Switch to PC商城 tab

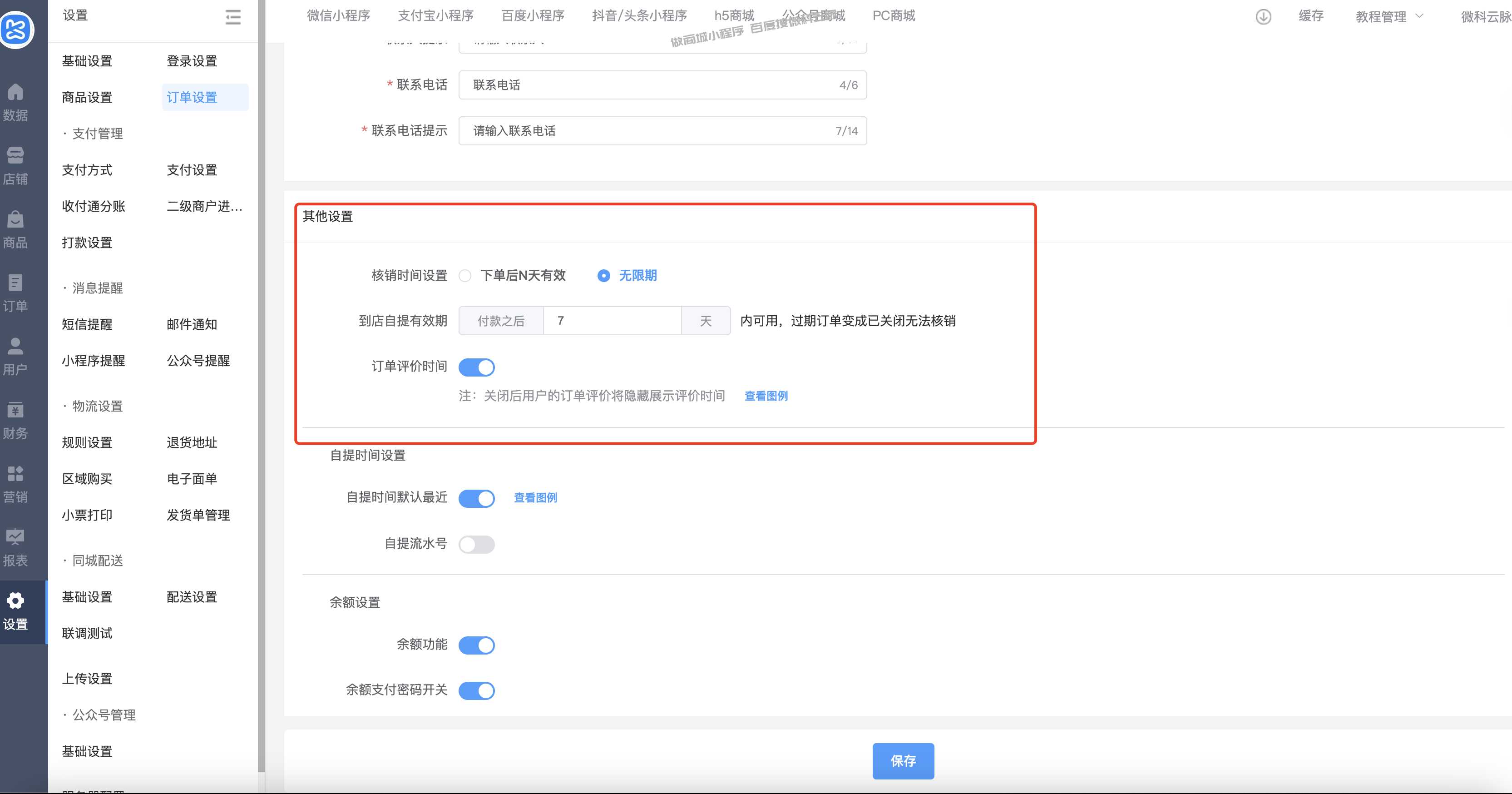point(893,16)
